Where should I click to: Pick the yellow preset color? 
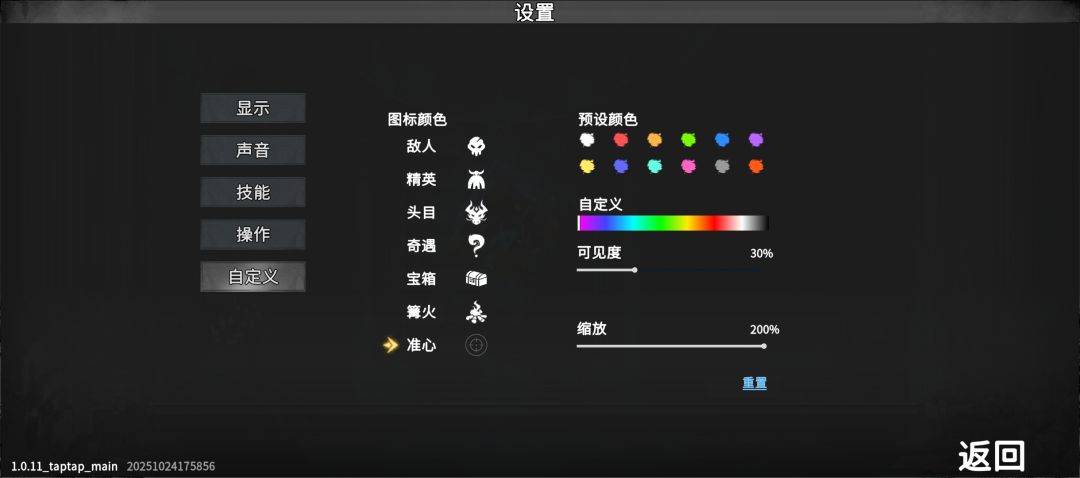tap(587, 166)
